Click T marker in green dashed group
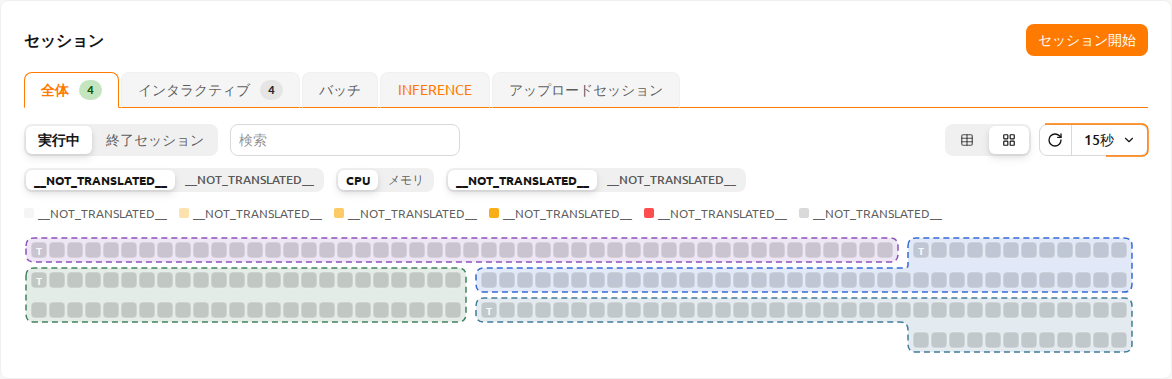The width and height of the screenshot is (1172, 379). (x=38, y=280)
